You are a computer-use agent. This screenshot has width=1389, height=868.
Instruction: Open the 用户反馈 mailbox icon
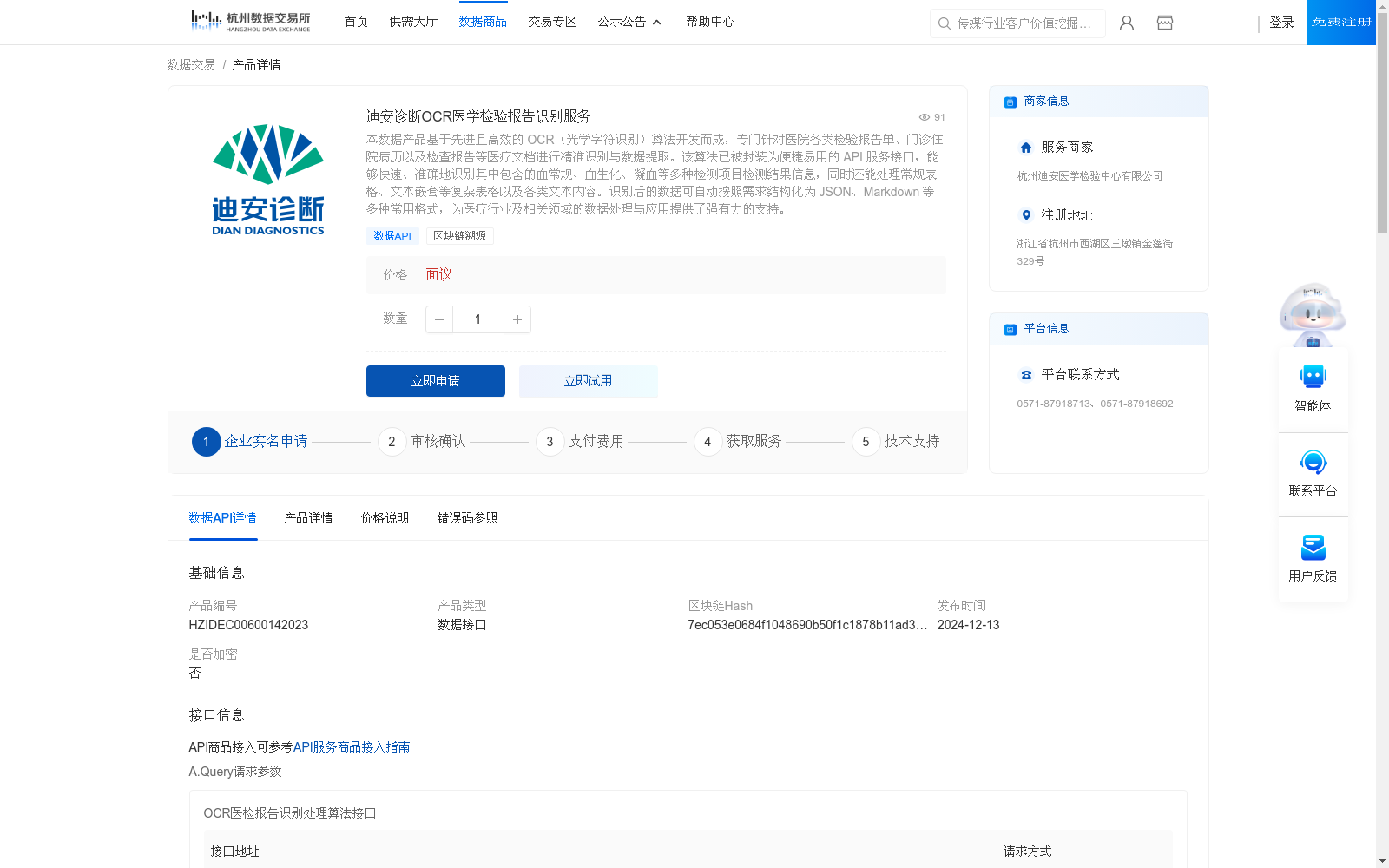[x=1313, y=547]
